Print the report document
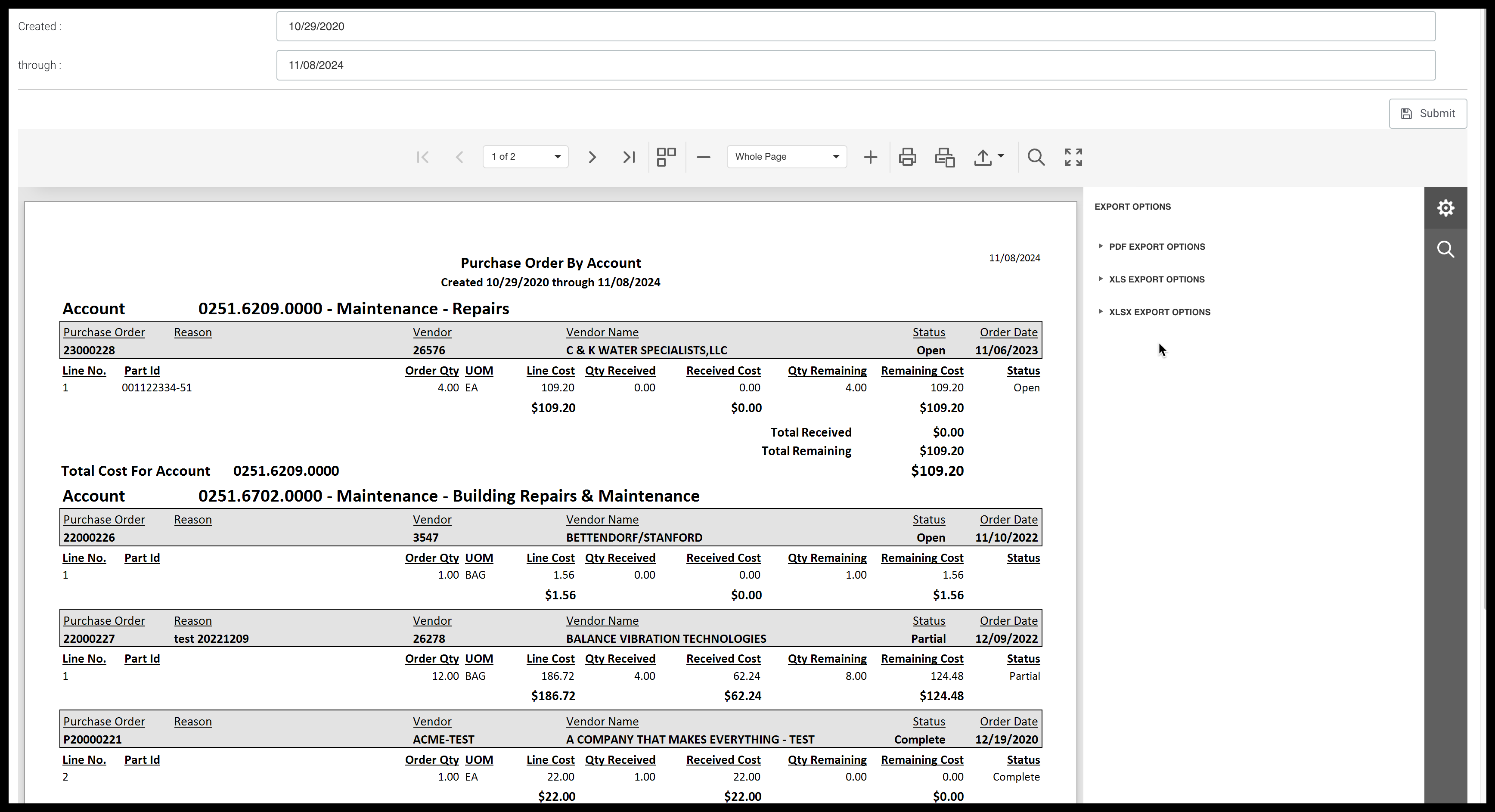The image size is (1495, 812). point(908,157)
